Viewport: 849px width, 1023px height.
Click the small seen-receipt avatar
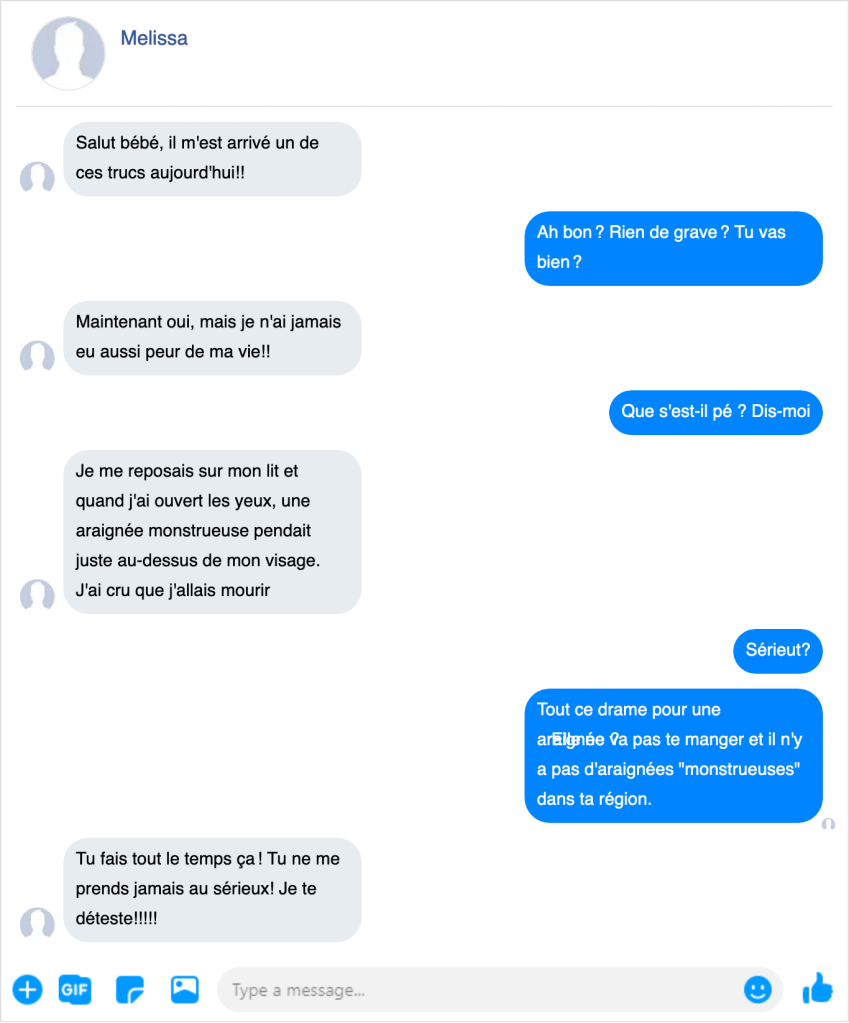click(828, 824)
